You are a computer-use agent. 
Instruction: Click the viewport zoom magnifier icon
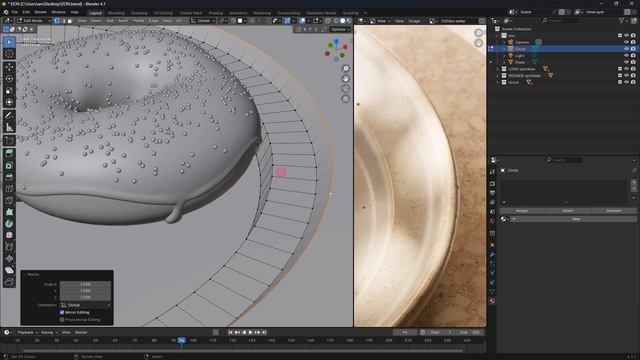point(346,69)
